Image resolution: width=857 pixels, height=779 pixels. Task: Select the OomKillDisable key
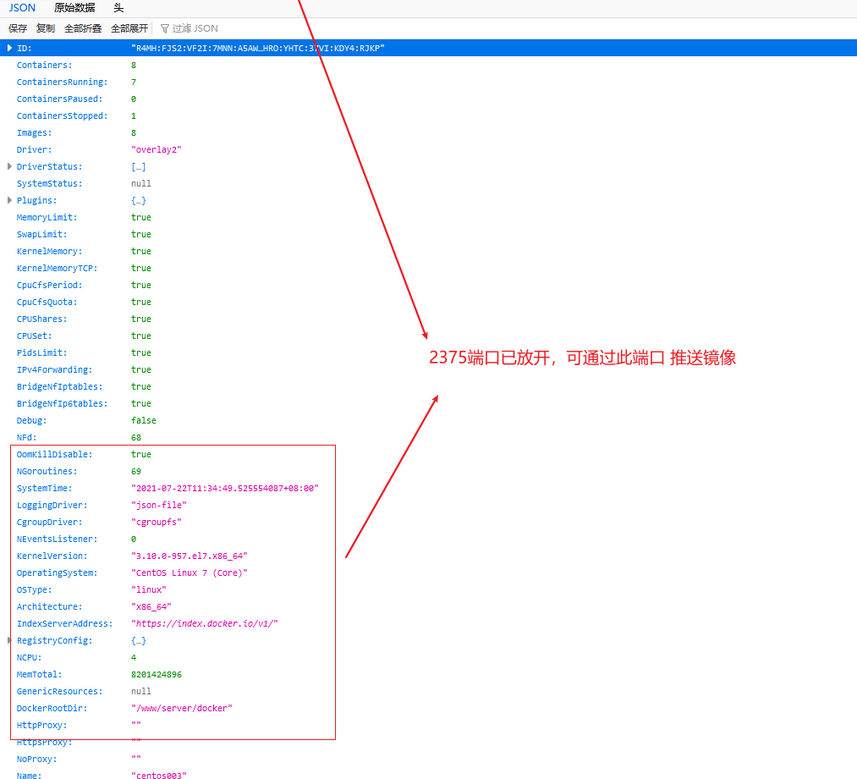(55, 455)
